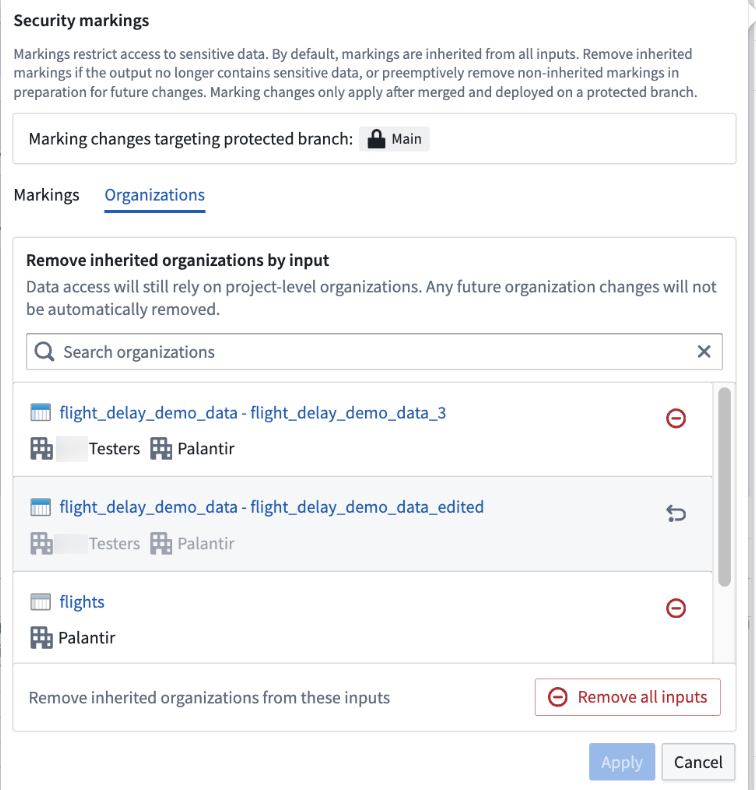Open the flight_delay_demo_data_3 dataset link

[x=253, y=412]
